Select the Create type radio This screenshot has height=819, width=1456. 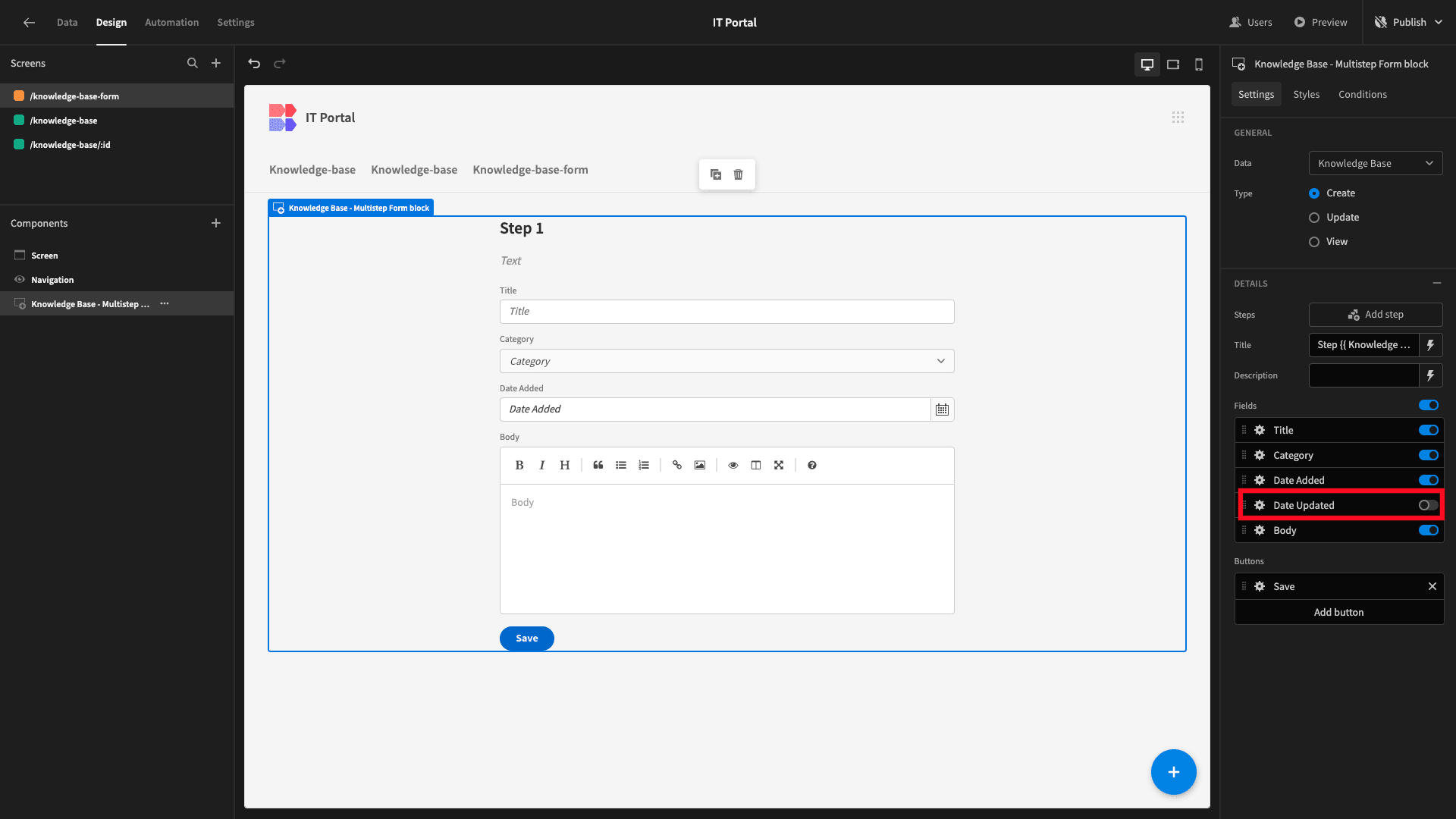click(x=1314, y=193)
